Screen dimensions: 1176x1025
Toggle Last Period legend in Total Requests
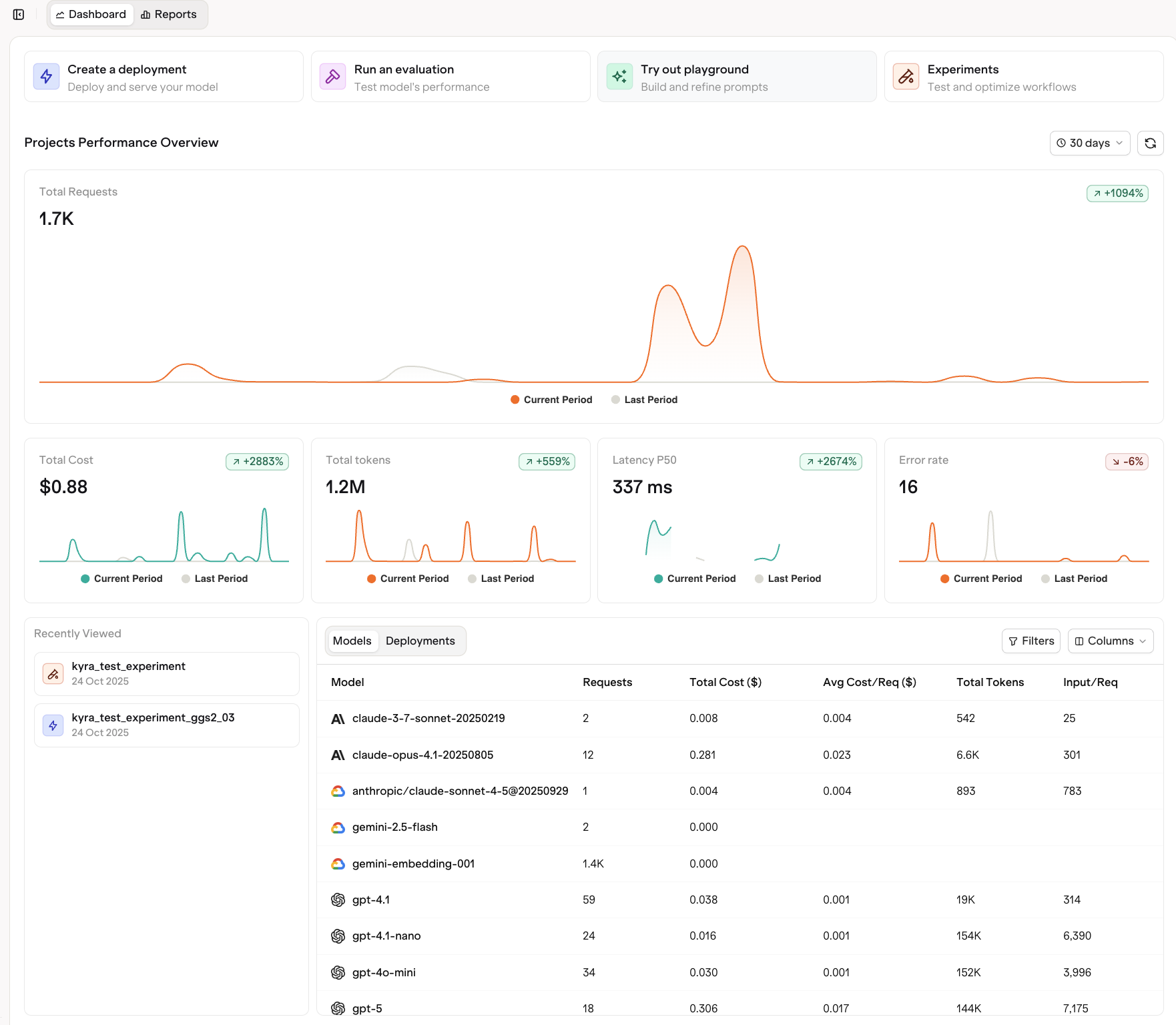pyautogui.click(x=645, y=400)
